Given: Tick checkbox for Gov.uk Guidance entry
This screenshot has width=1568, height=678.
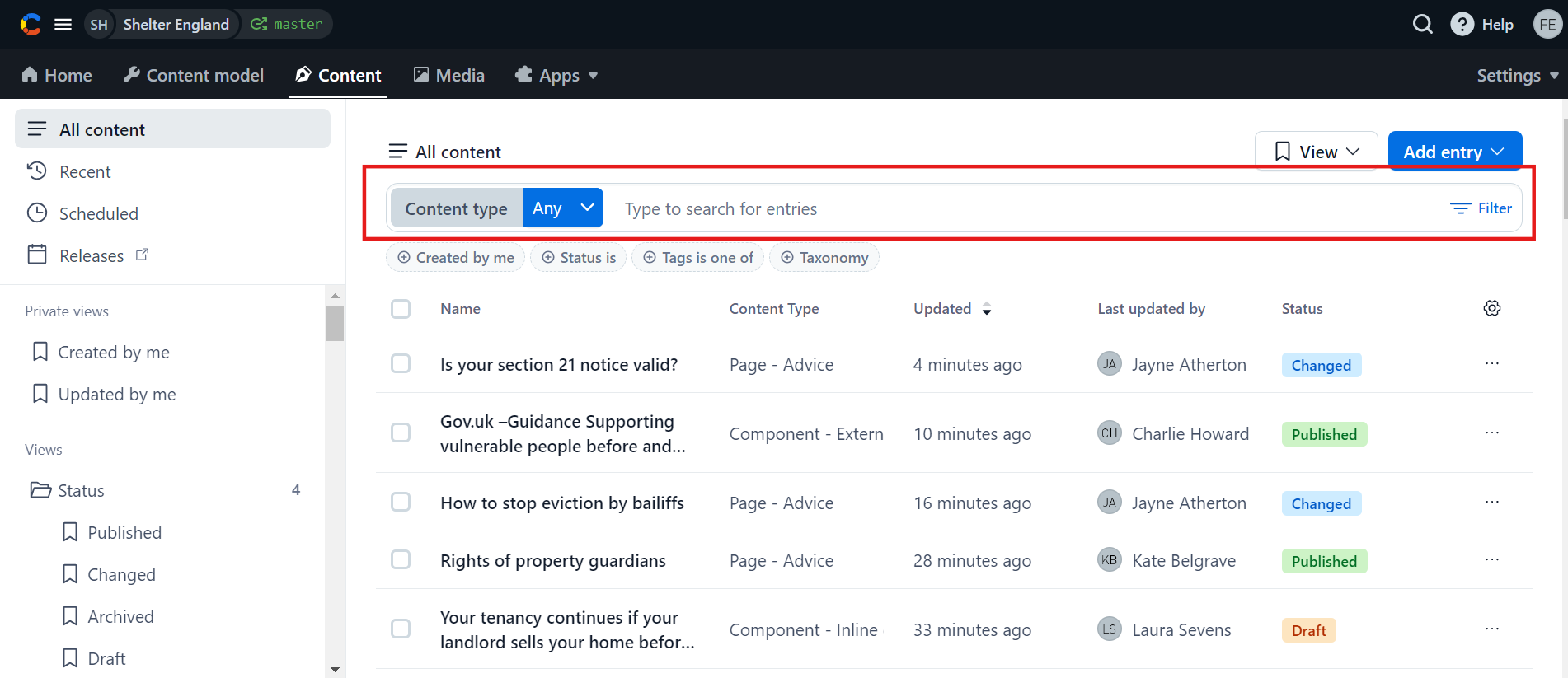Looking at the screenshot, I should point(401,433).
